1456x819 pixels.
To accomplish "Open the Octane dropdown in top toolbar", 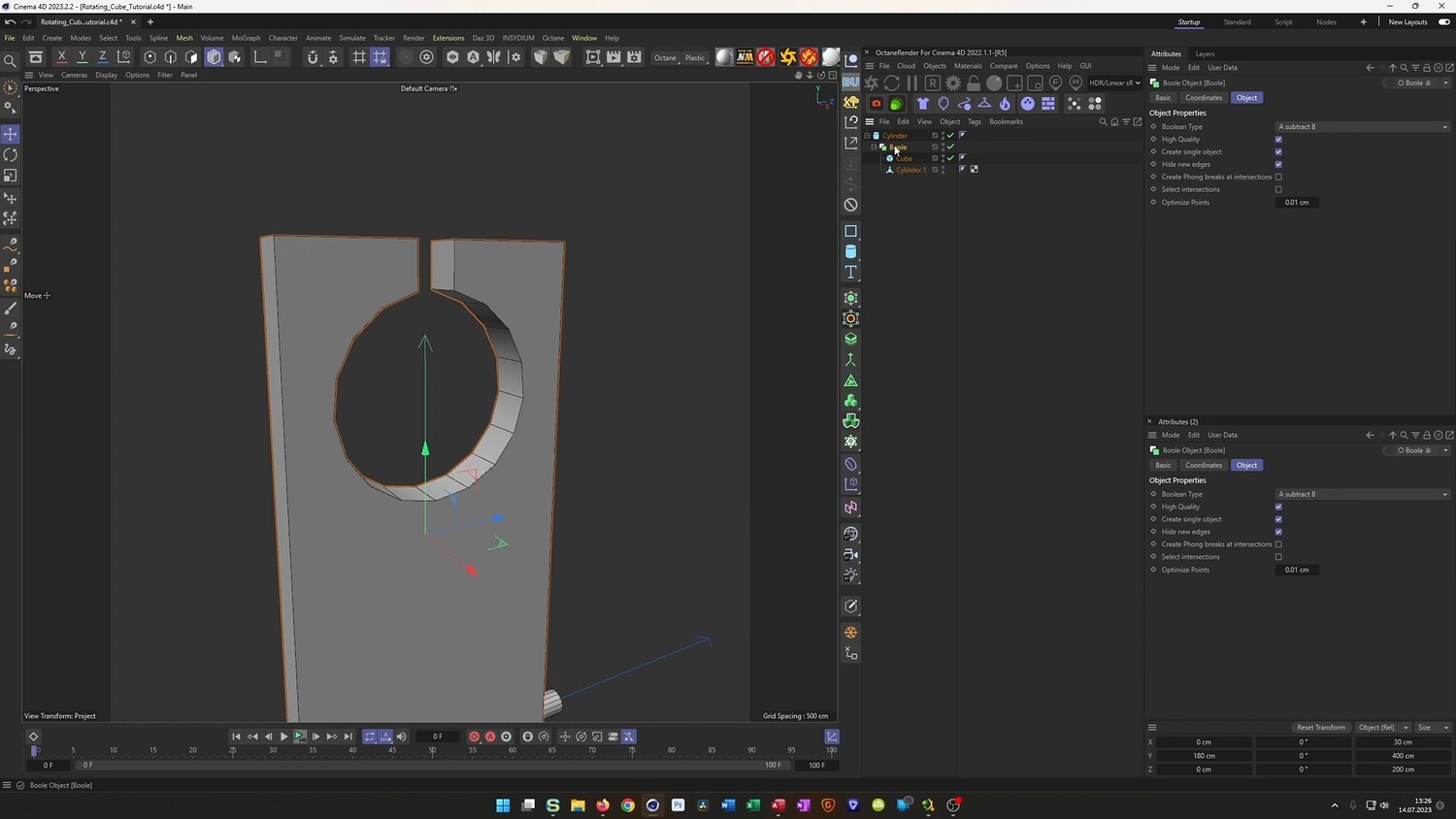I will [665, 58].
